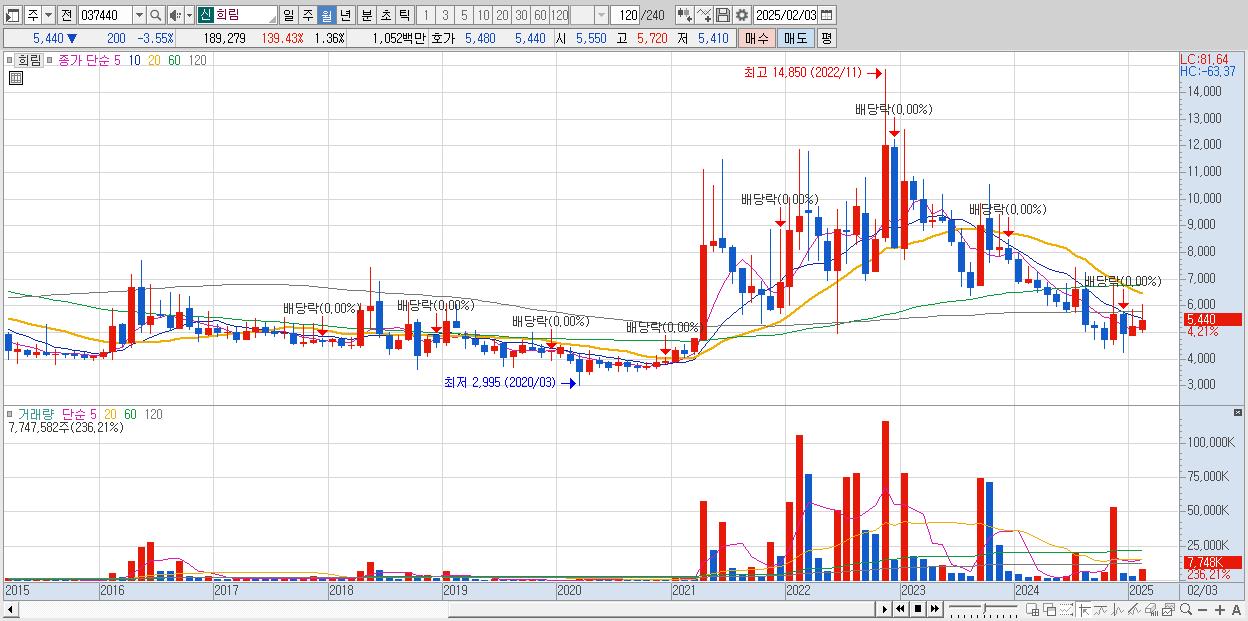Click the blue 매도 sell button
Viewport: 1248px width, 621px height.
[x=796, y=38]
